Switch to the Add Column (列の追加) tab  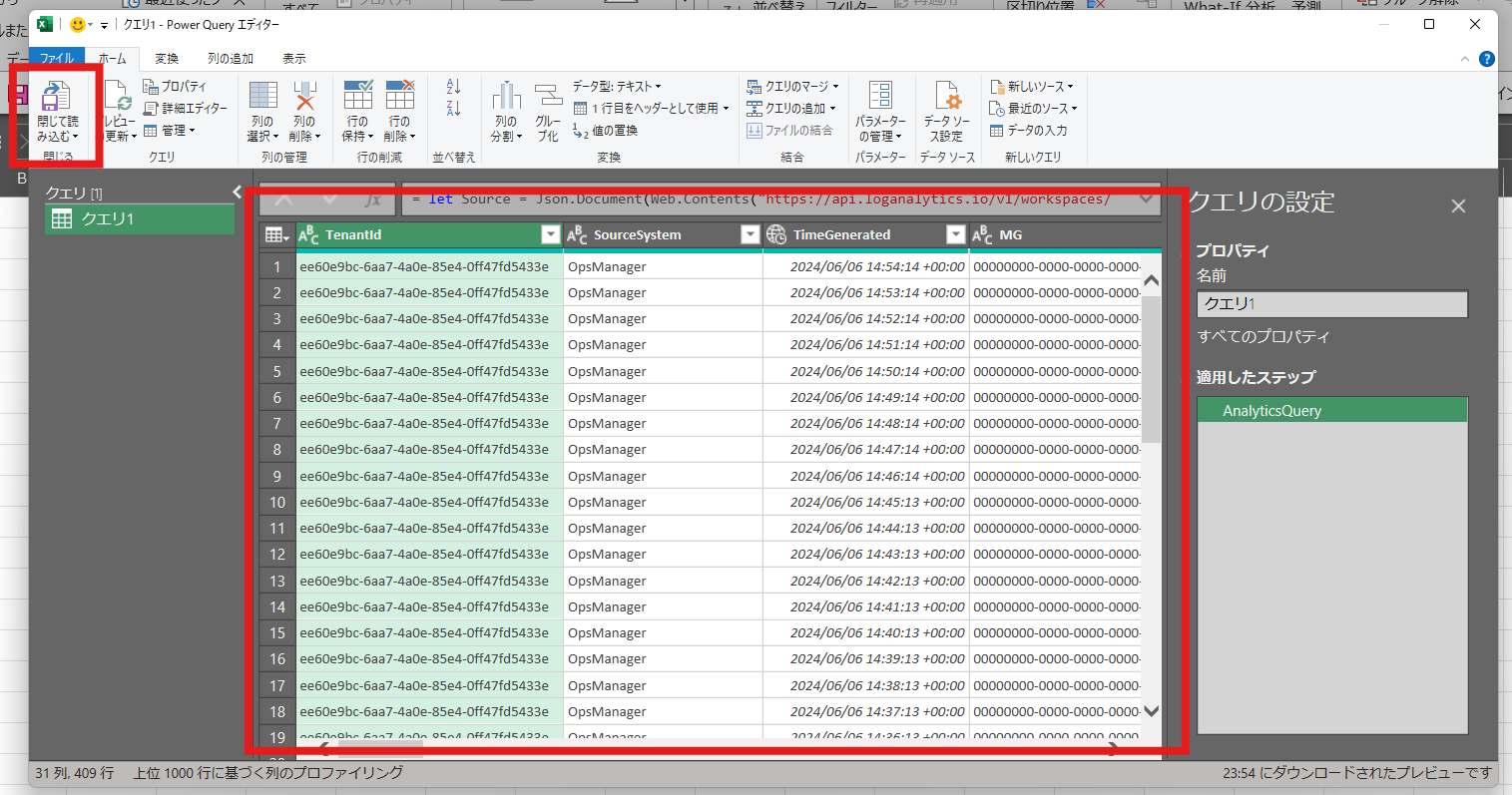(x=231, y=59)
